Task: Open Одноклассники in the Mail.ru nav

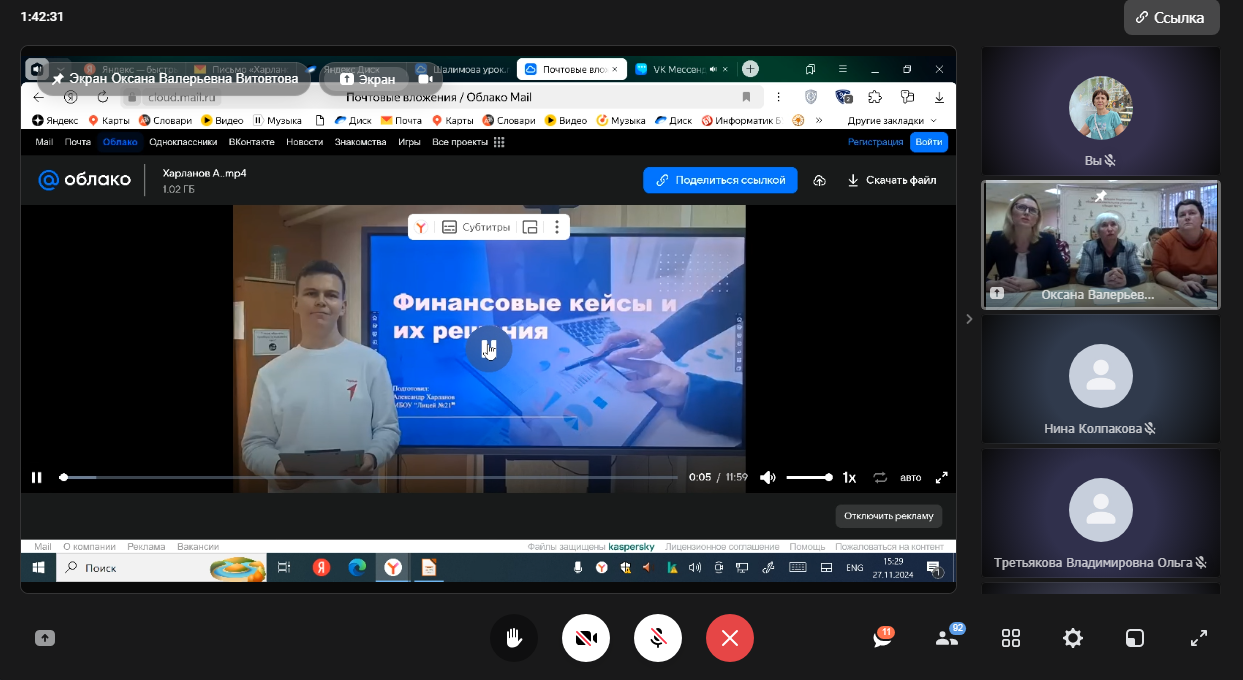Action: (x=183, y=142)
